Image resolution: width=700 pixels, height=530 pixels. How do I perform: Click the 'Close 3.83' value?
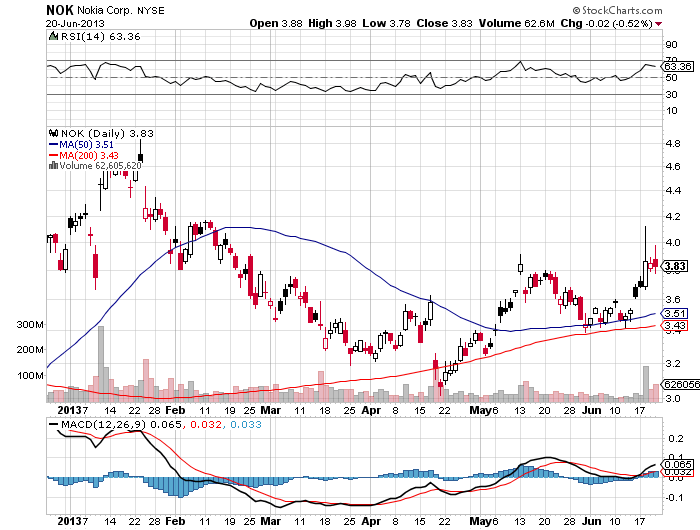click(444, 24)
